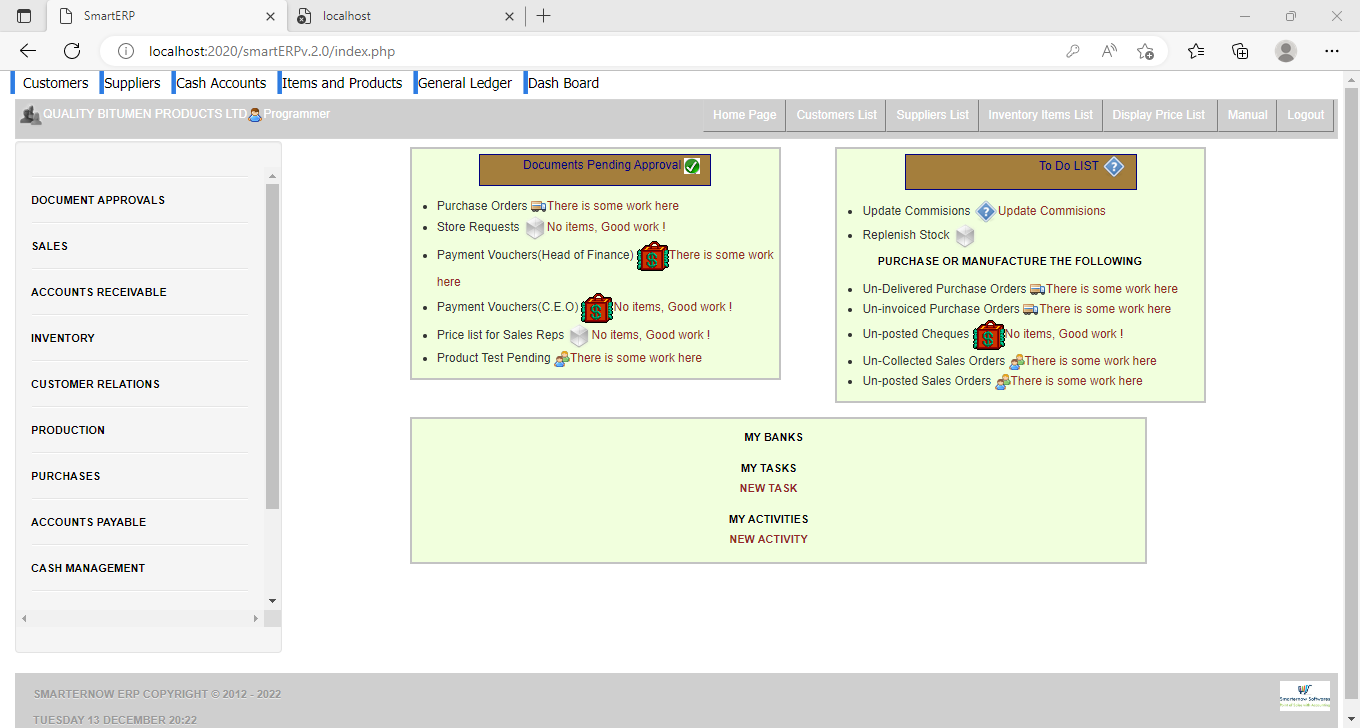
Task: Click the NEW TASK link
Action: point(768,489)
